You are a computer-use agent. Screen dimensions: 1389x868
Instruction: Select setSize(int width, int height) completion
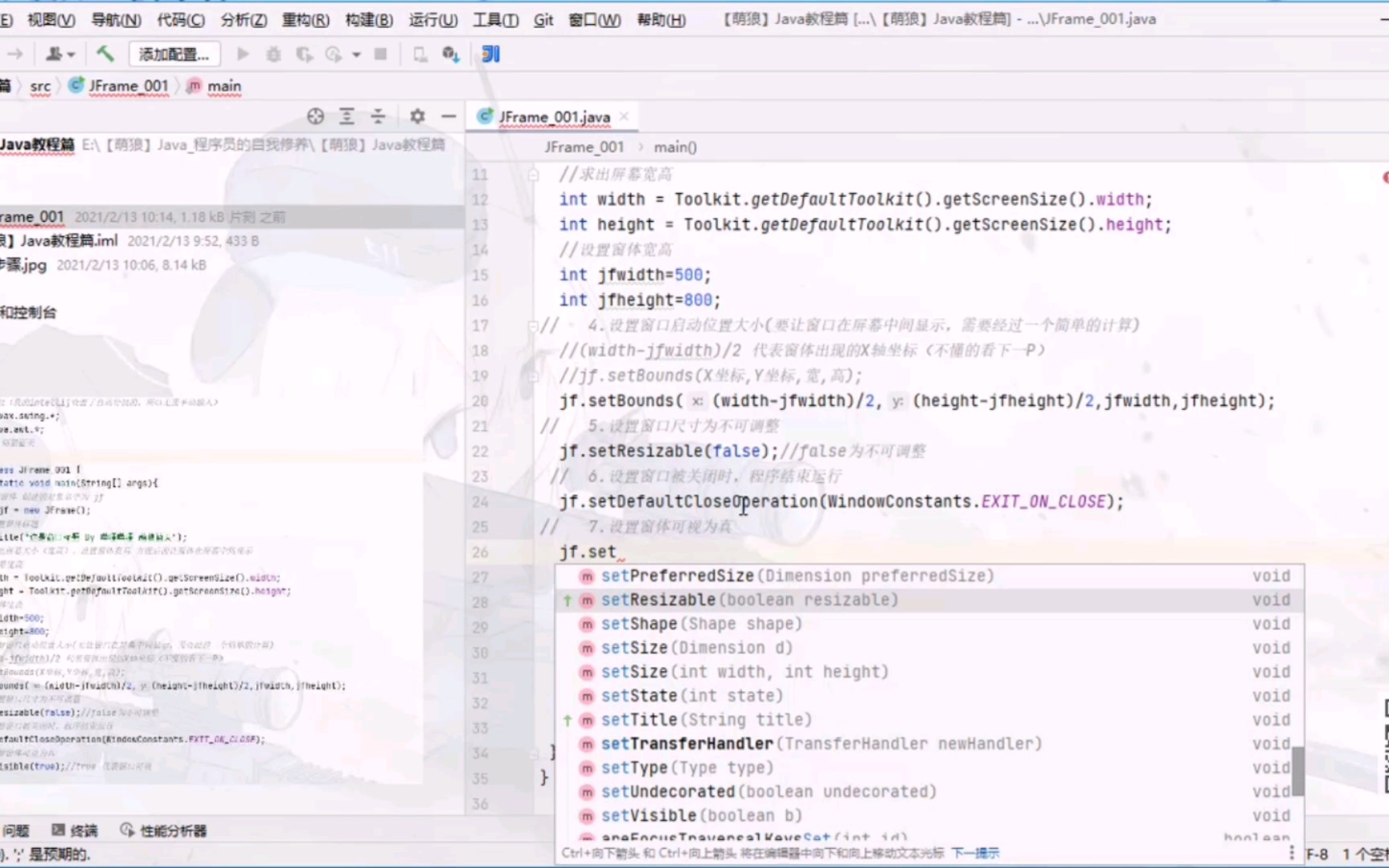(929, 672)
